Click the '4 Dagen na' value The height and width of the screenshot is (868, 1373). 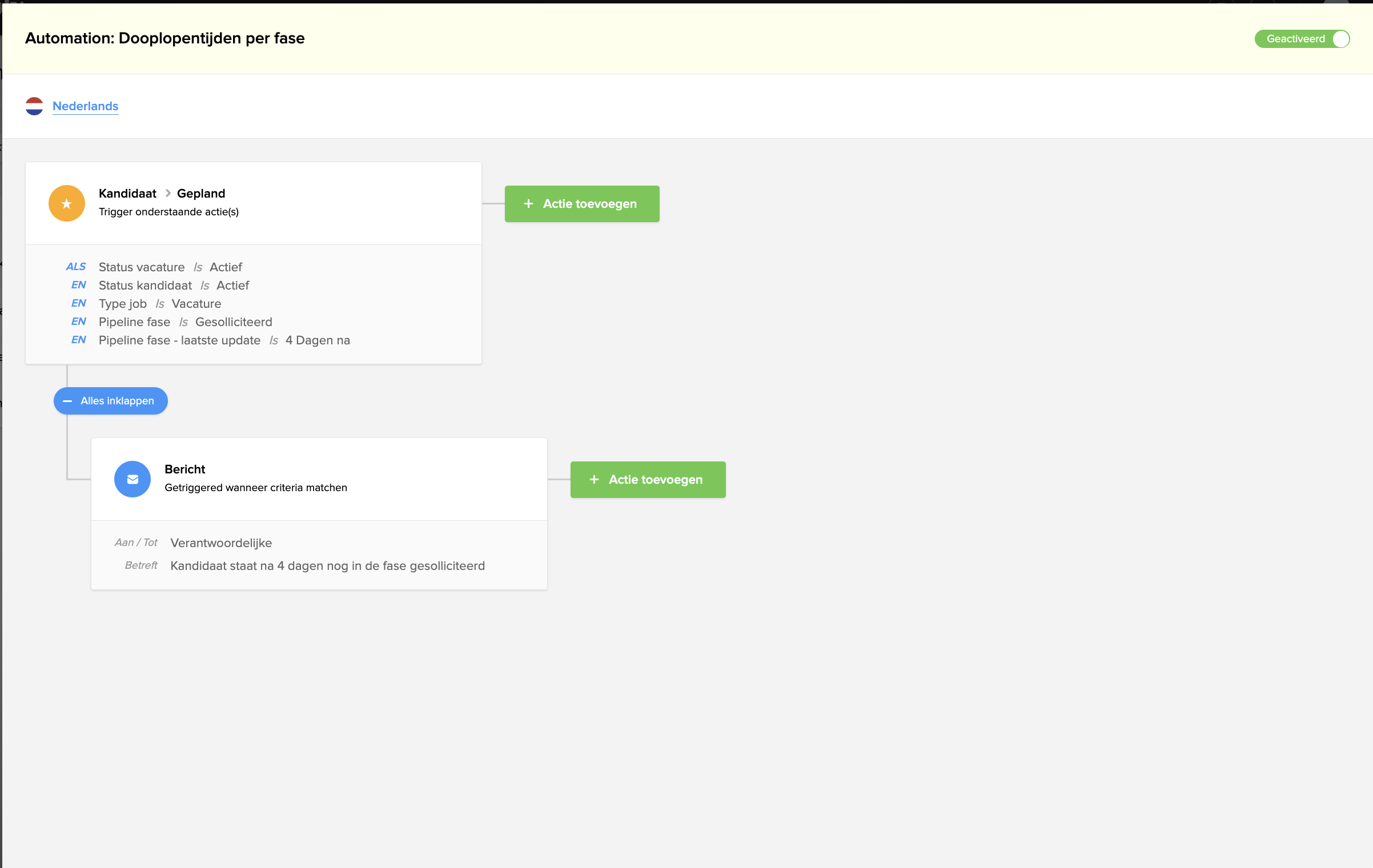[318, 340]
